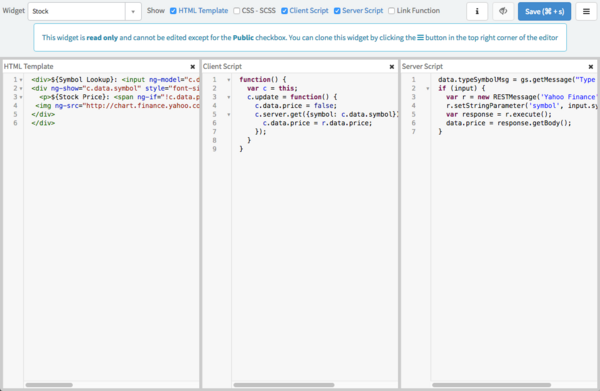Click 'read only' text in notice banner
600x391 pixels.
tap(102, 38)
